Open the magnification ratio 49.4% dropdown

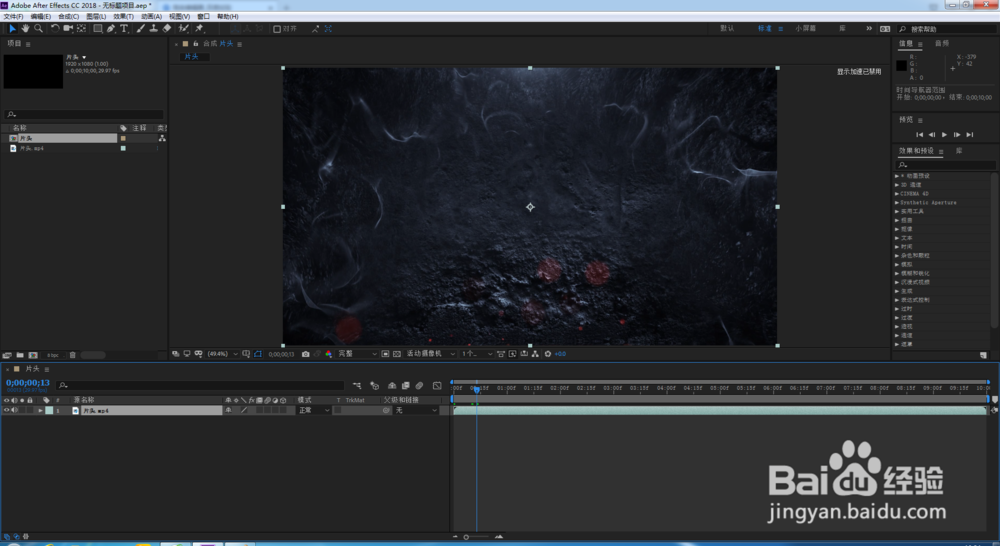[x=223, y=354]
